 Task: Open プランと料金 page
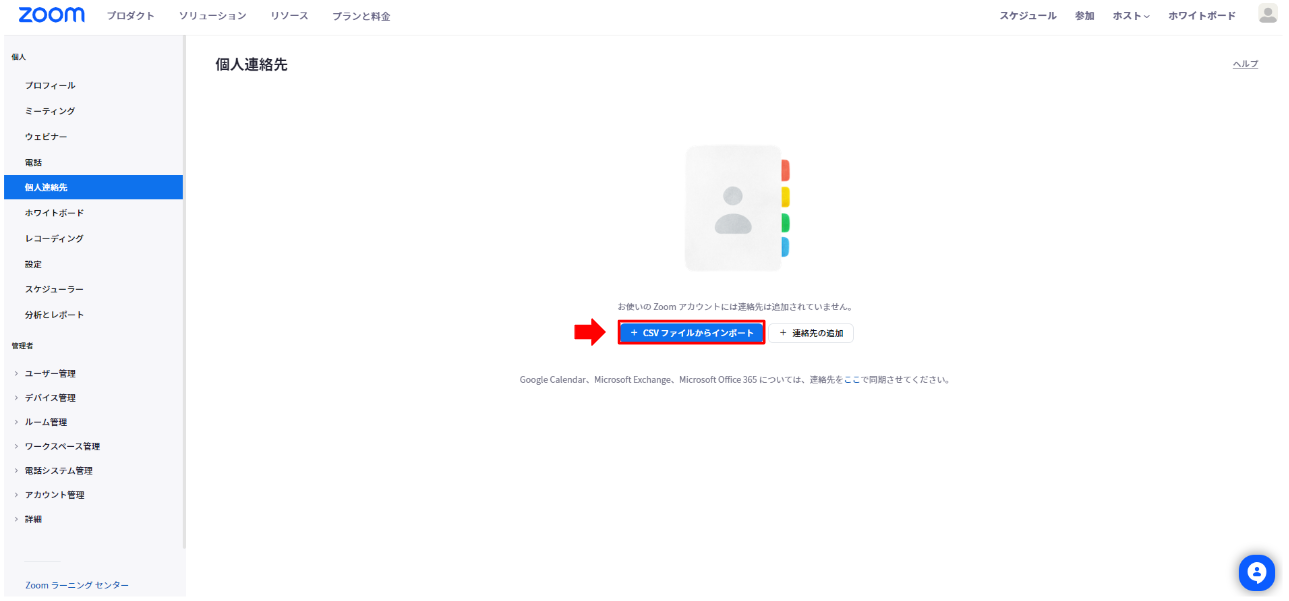point(362,16)
